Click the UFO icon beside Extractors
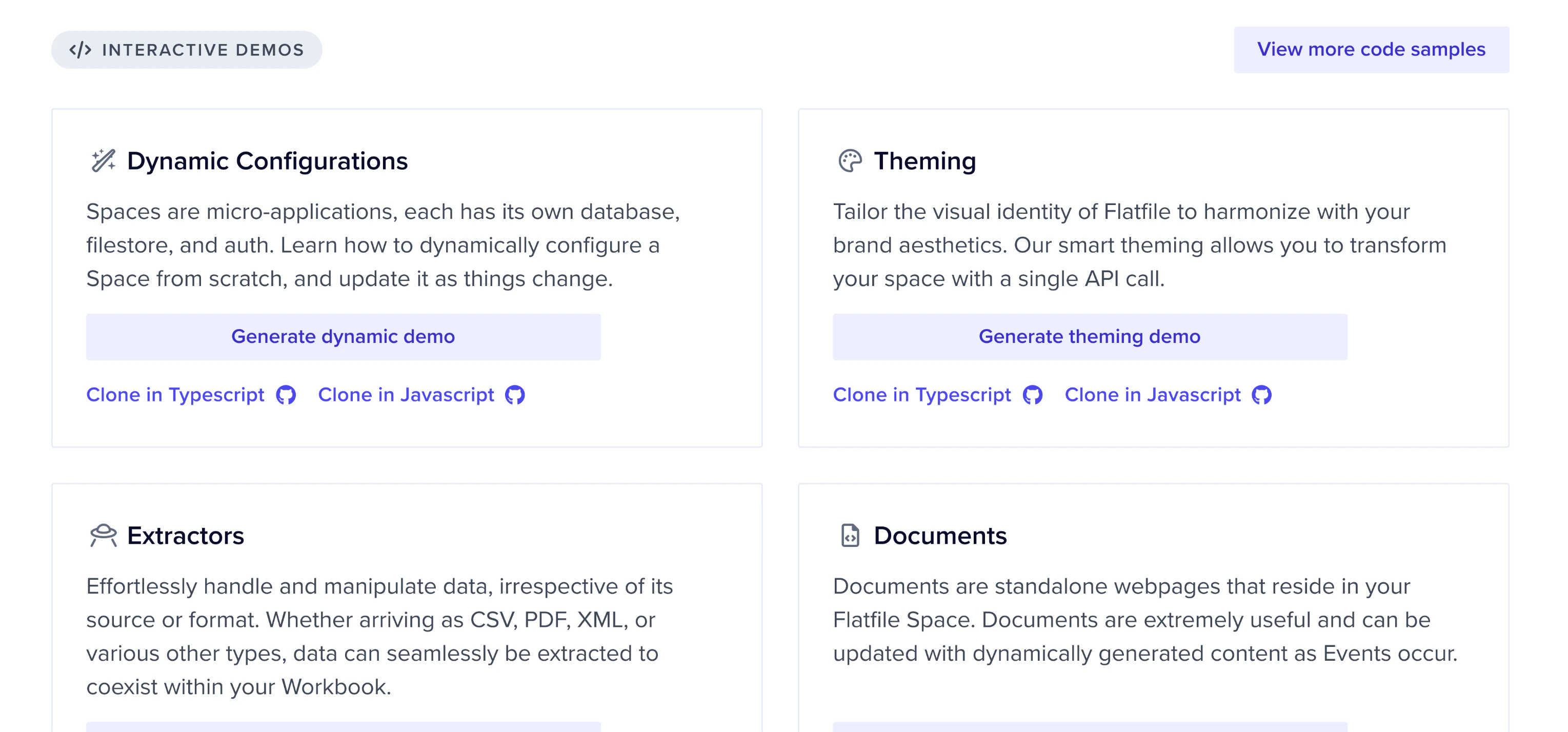 [x=104, y=536]
